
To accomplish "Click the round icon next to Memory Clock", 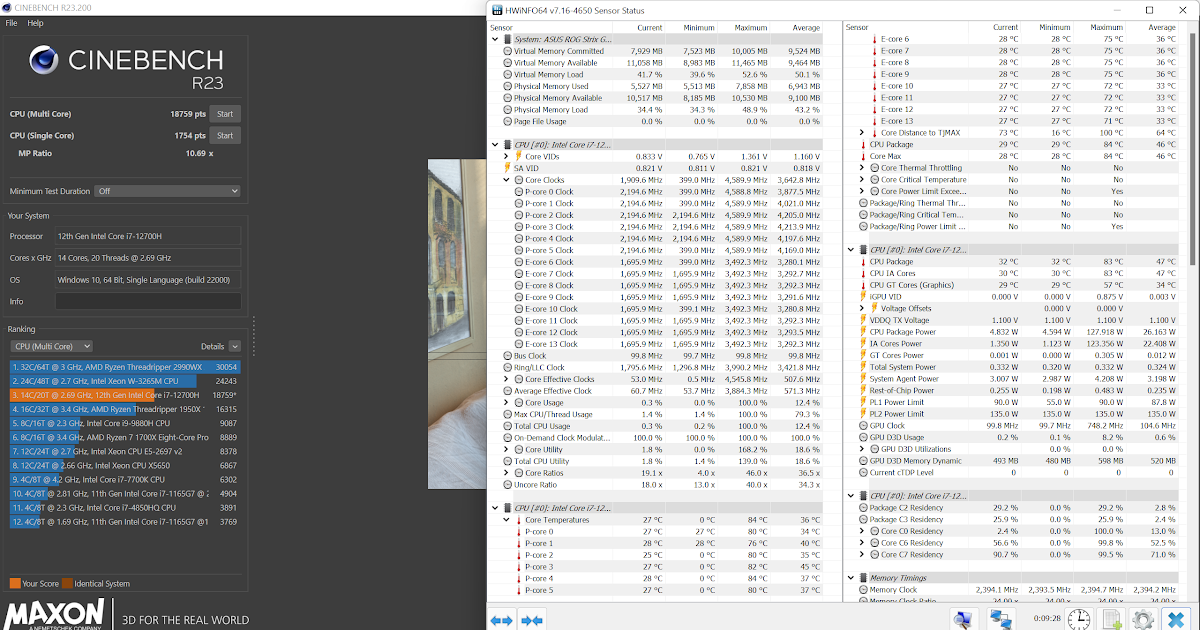I will pos(863,590).
